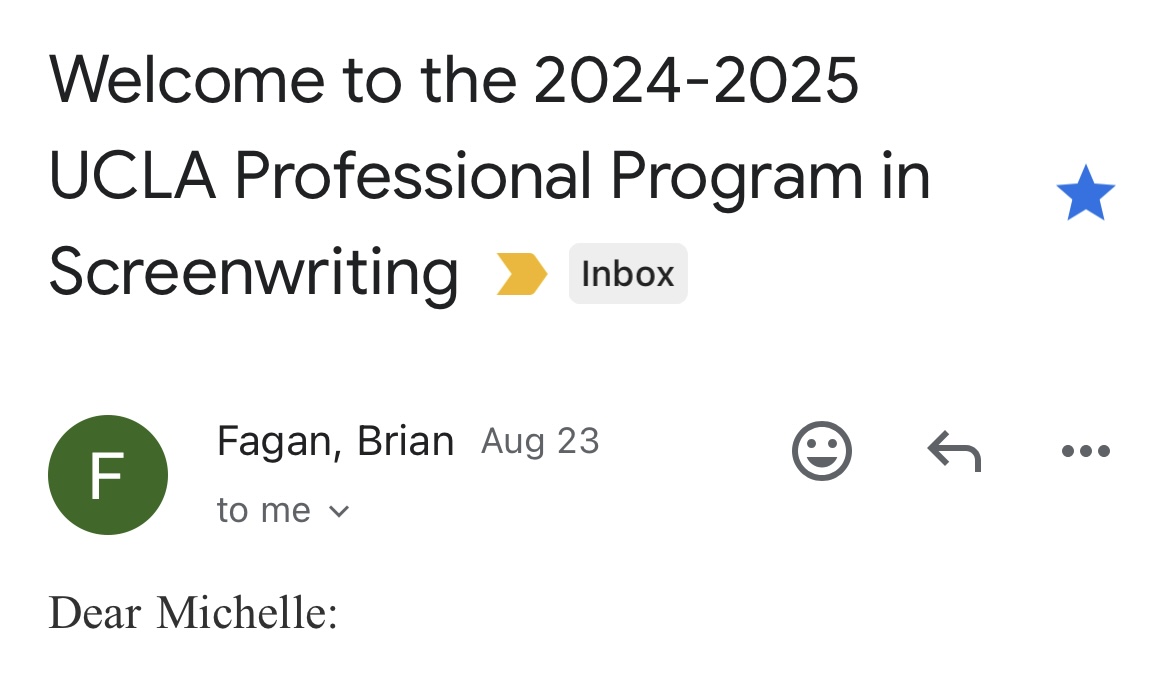Click the yellow importance marker

[522, 274]
